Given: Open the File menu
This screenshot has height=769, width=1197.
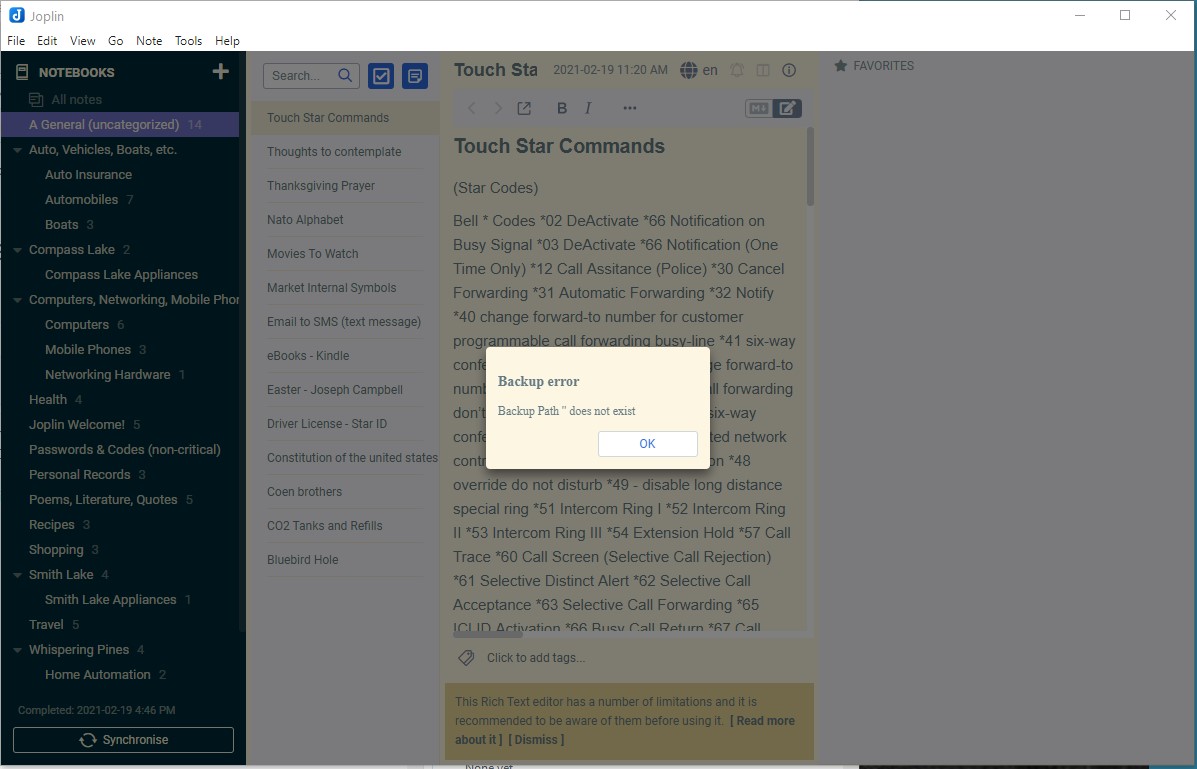Looking at the screenshot, I should (x=16, y=40).
